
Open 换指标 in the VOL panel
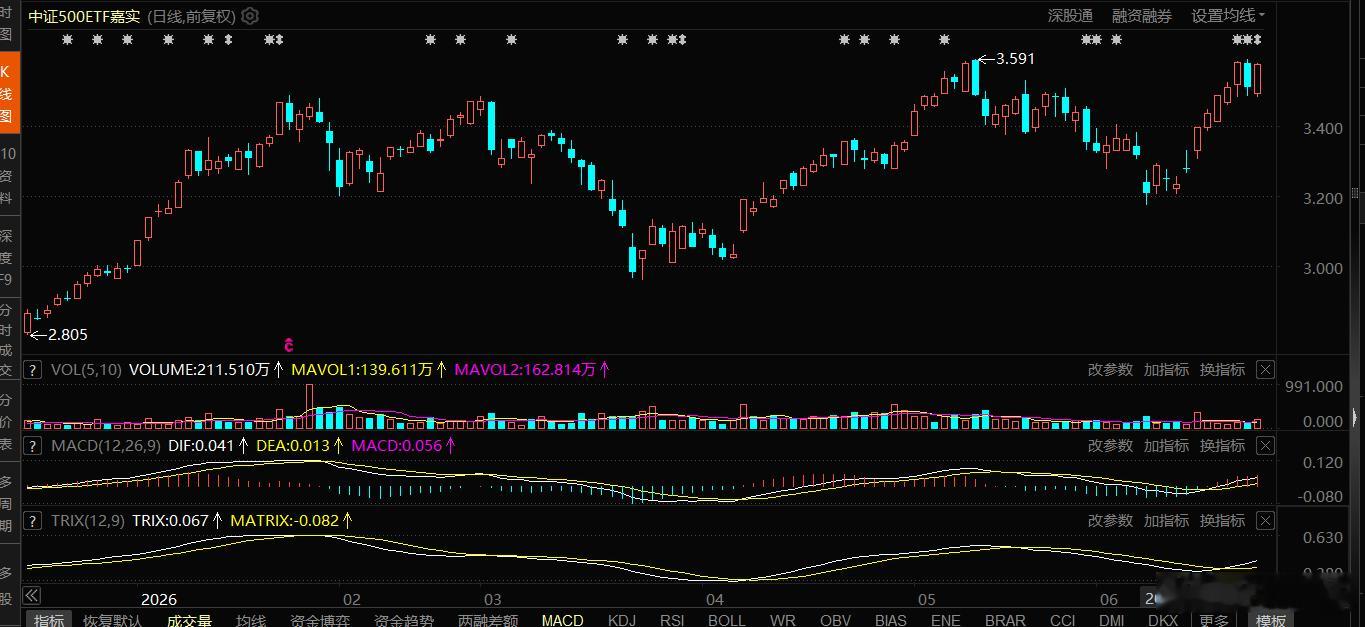coord(1222,370)
